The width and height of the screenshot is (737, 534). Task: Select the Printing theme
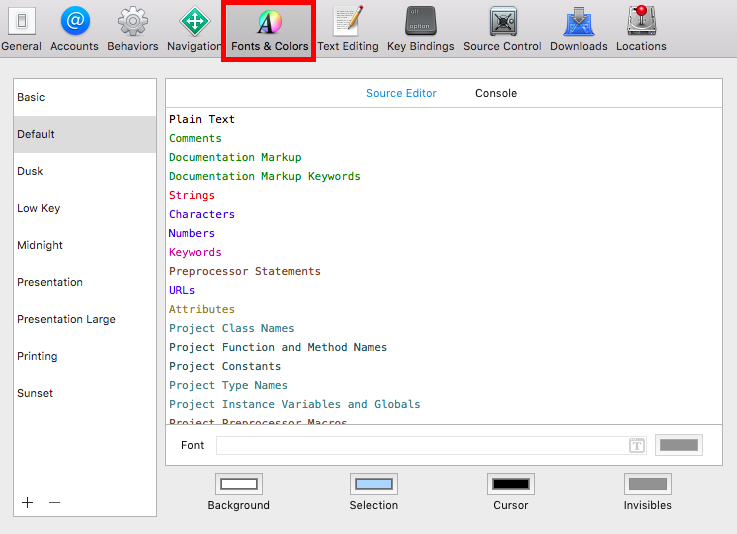tap(85, 356)
